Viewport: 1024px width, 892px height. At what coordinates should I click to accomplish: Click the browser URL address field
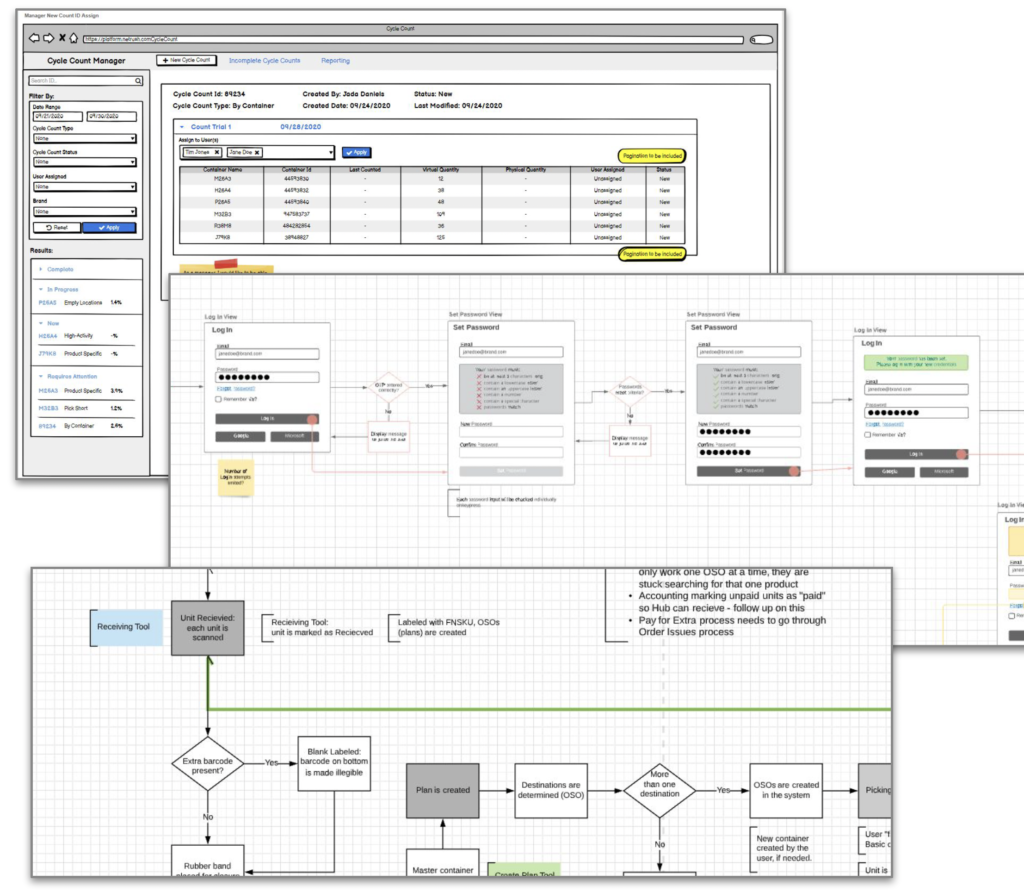click(412, 40)
